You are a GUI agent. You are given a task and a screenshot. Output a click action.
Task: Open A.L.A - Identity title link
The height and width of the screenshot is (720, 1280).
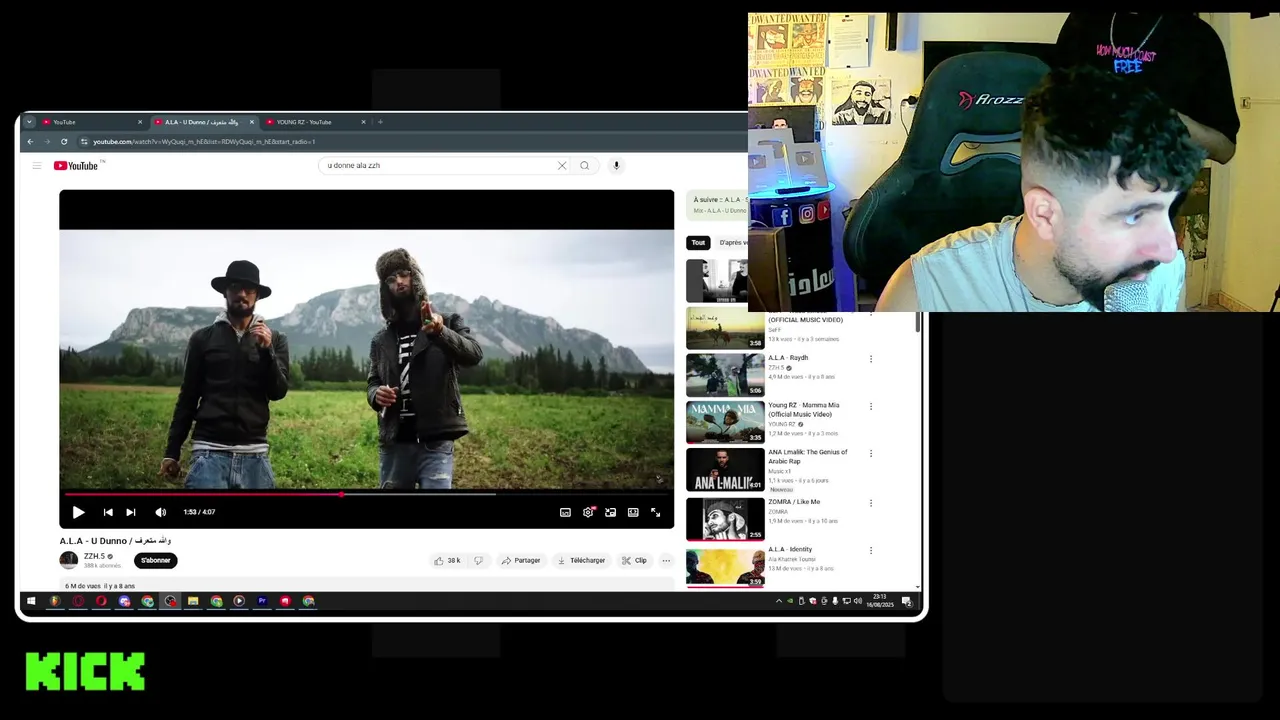(x=790, y=549)
